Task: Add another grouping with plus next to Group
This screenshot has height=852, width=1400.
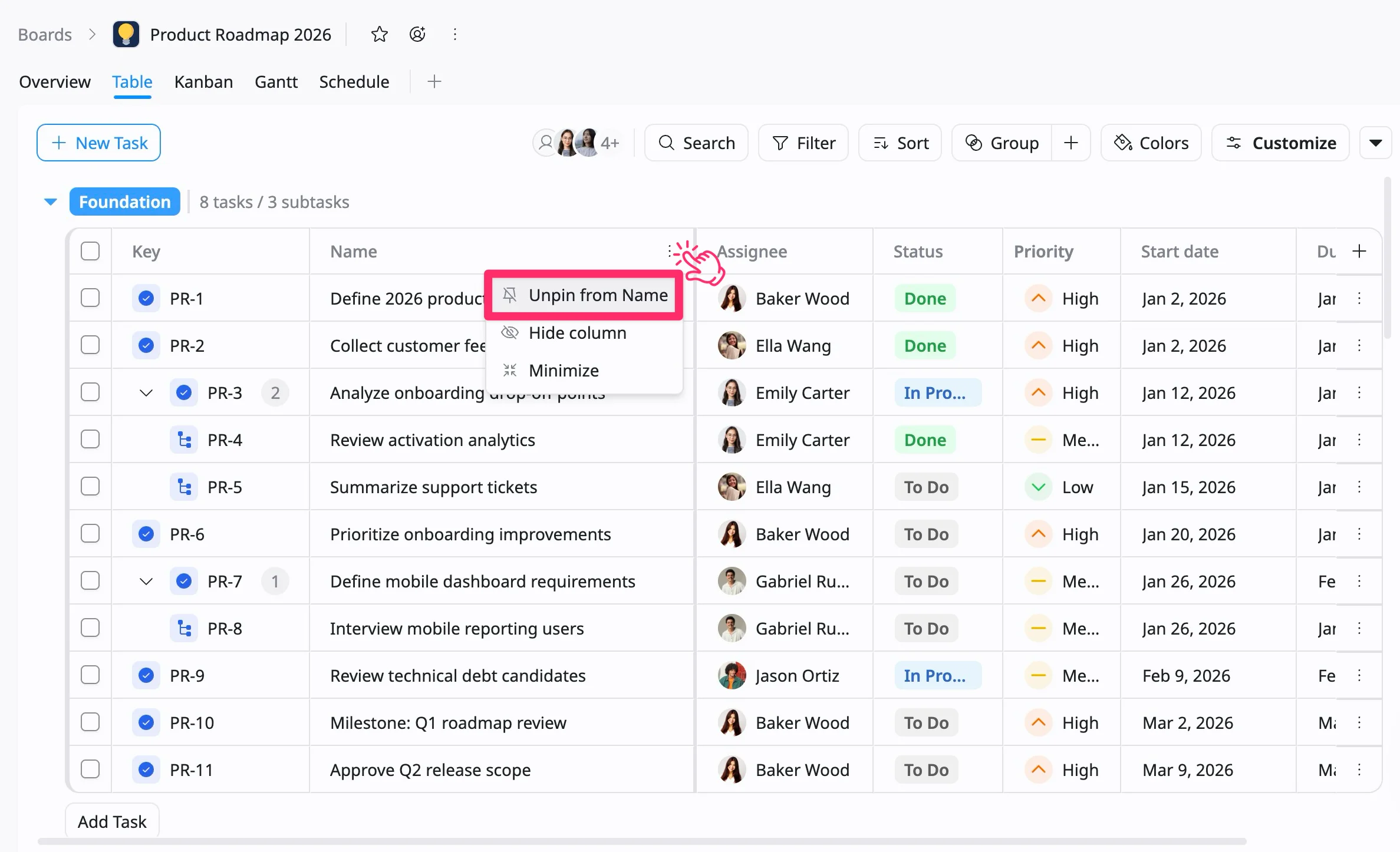Action: click(1071, 143)
